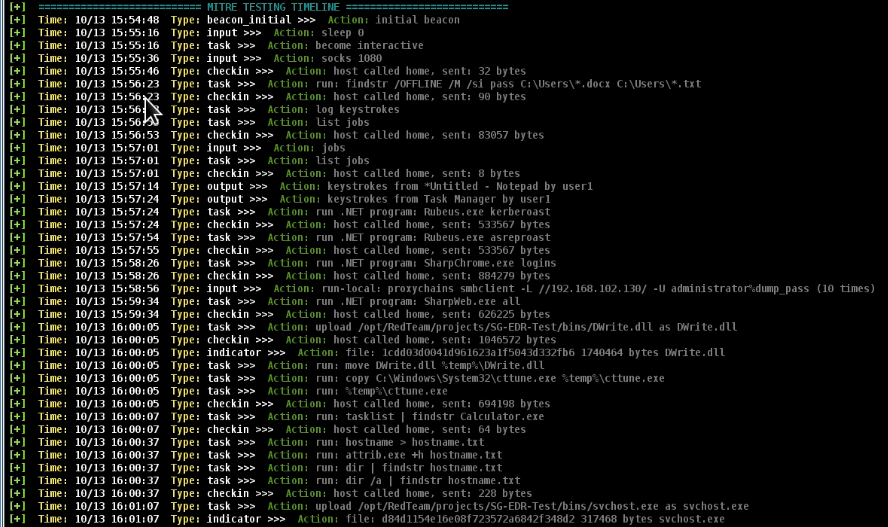Click the 'run: %temp%\cttune.exe' action

pos(381,391)
